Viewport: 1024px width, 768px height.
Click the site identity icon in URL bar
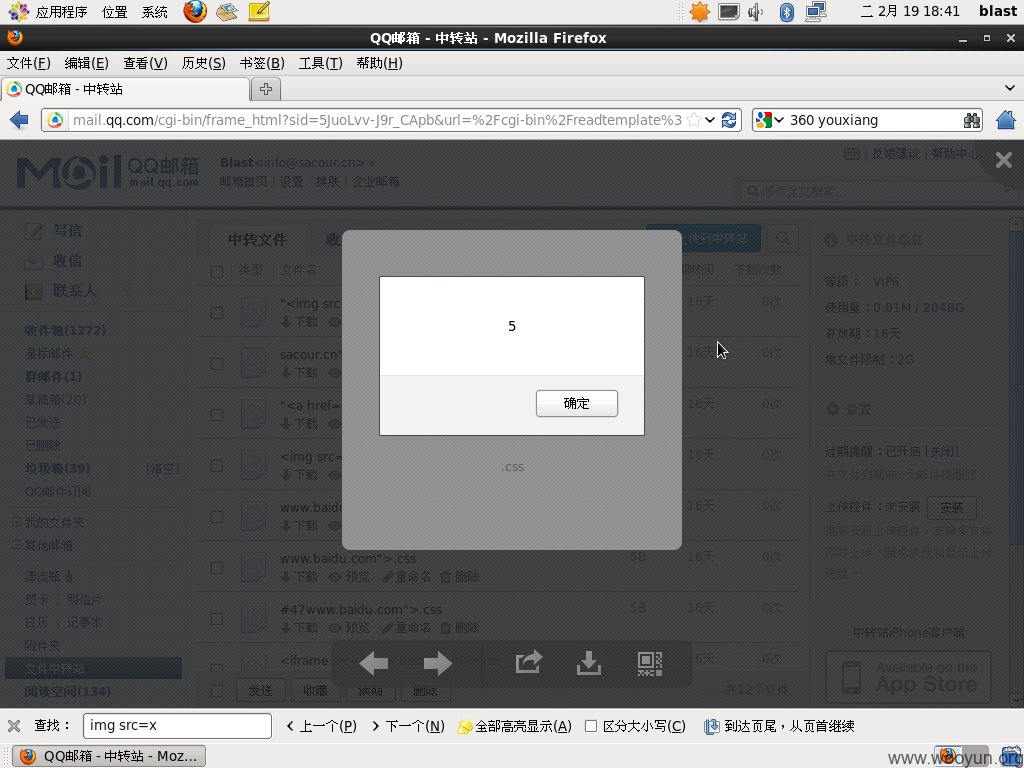pos(56,120)
